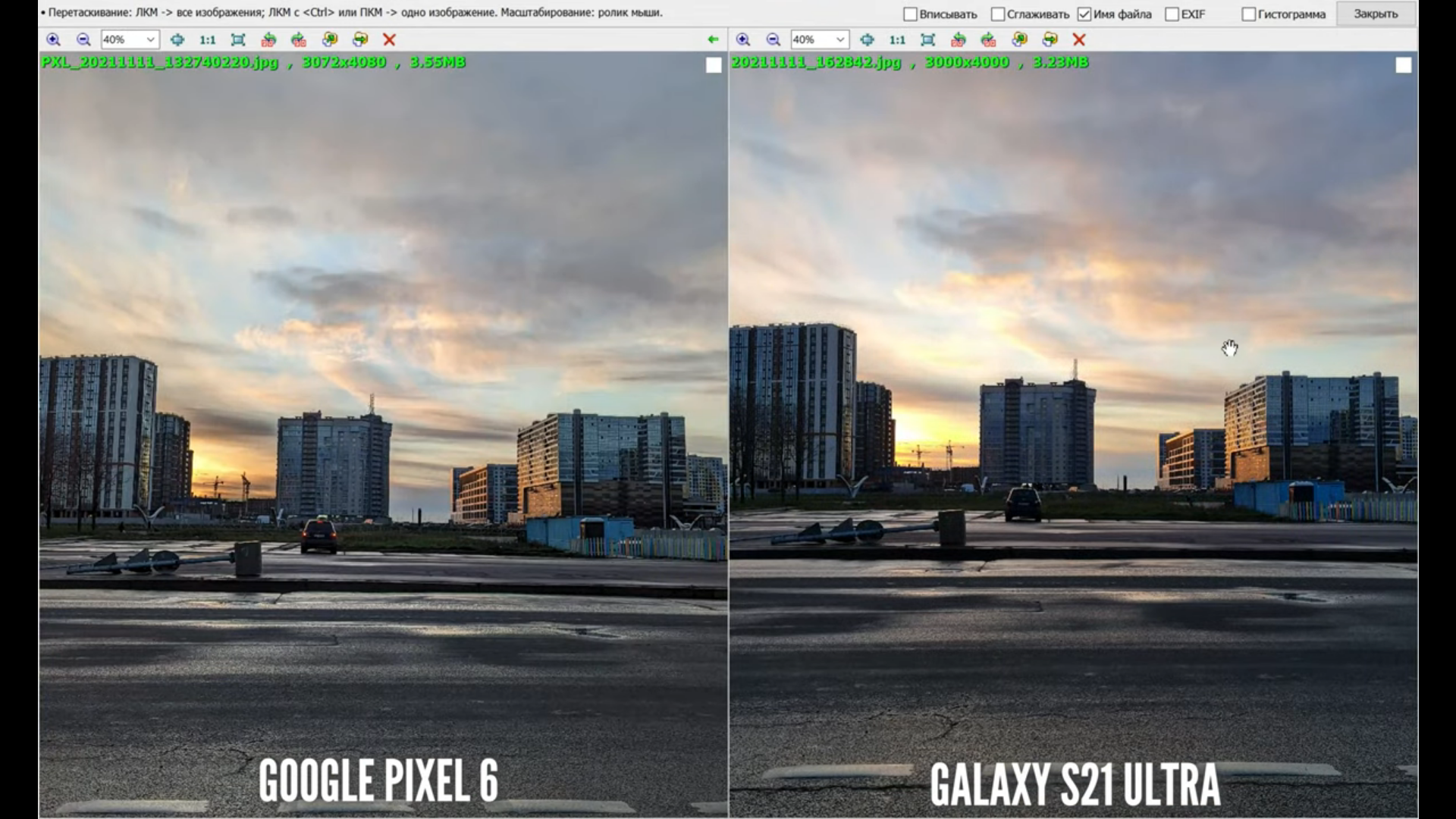The image size is (1456, 819).
Task: Click the PXL_20211111_132740220.jpg filename label
Action: 160,62
